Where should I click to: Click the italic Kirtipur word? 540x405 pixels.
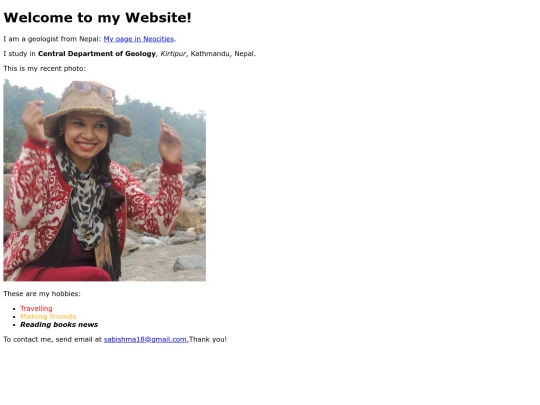173,54
